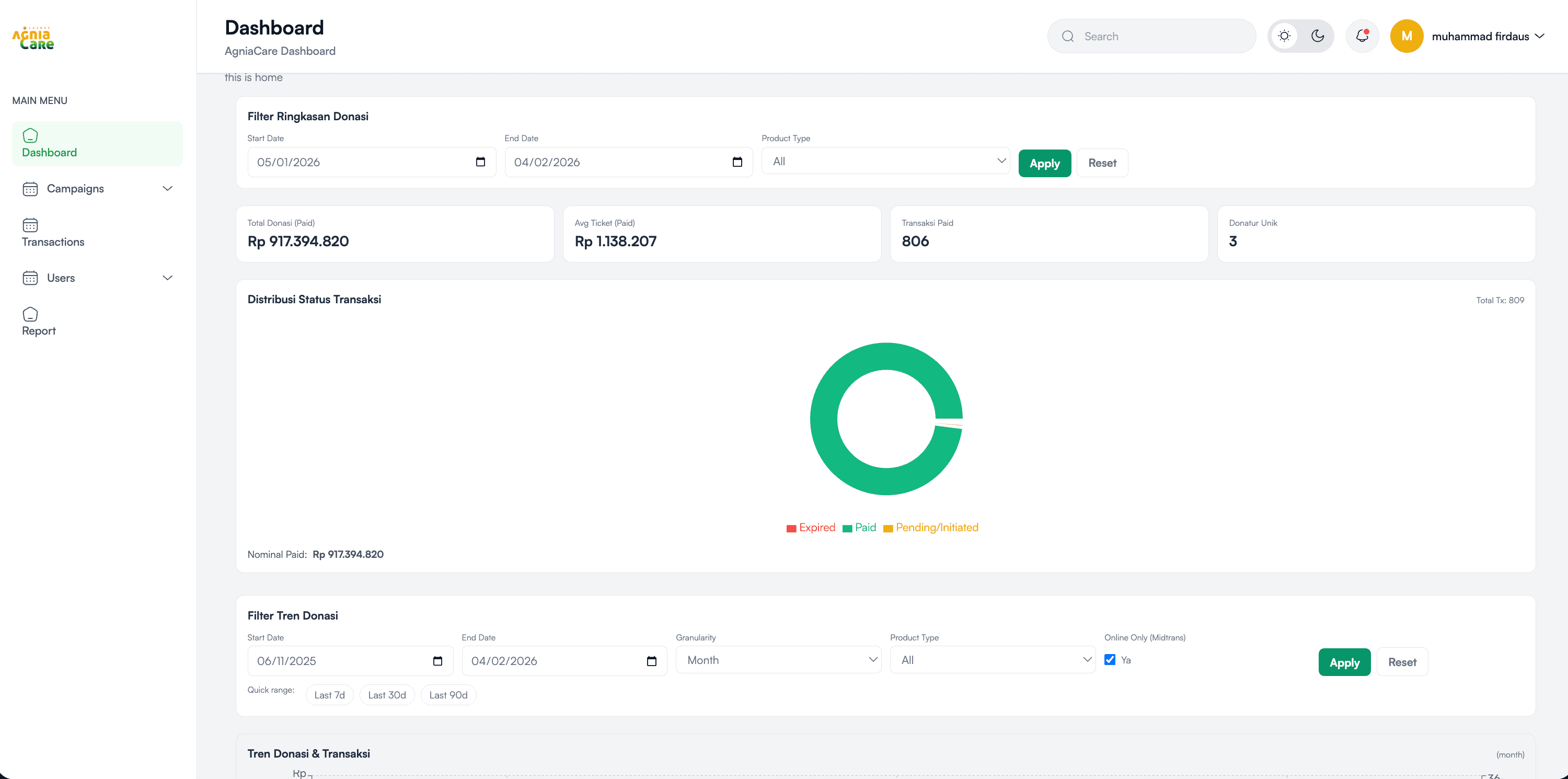Click the Distribusi Status Transaksi heading
Screen dimensions: 1568x779
(x=314, y=299)
